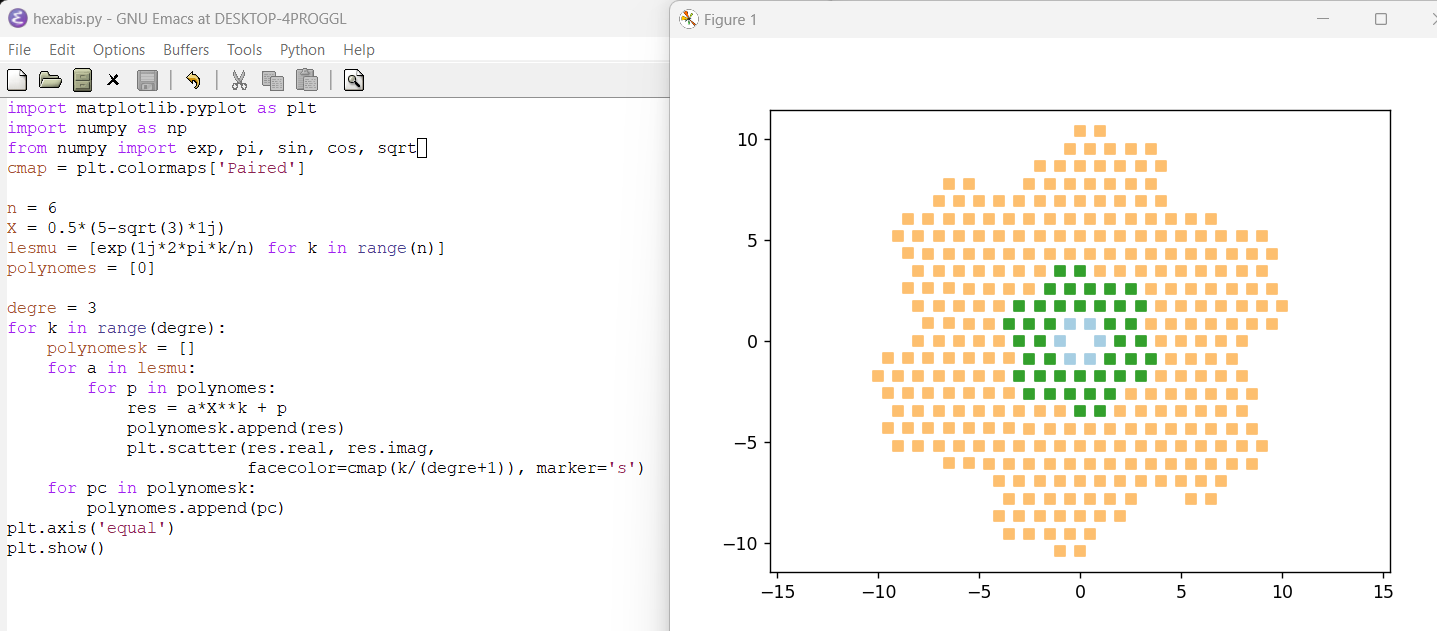Open a file with the folder icon

click(50, 80)
